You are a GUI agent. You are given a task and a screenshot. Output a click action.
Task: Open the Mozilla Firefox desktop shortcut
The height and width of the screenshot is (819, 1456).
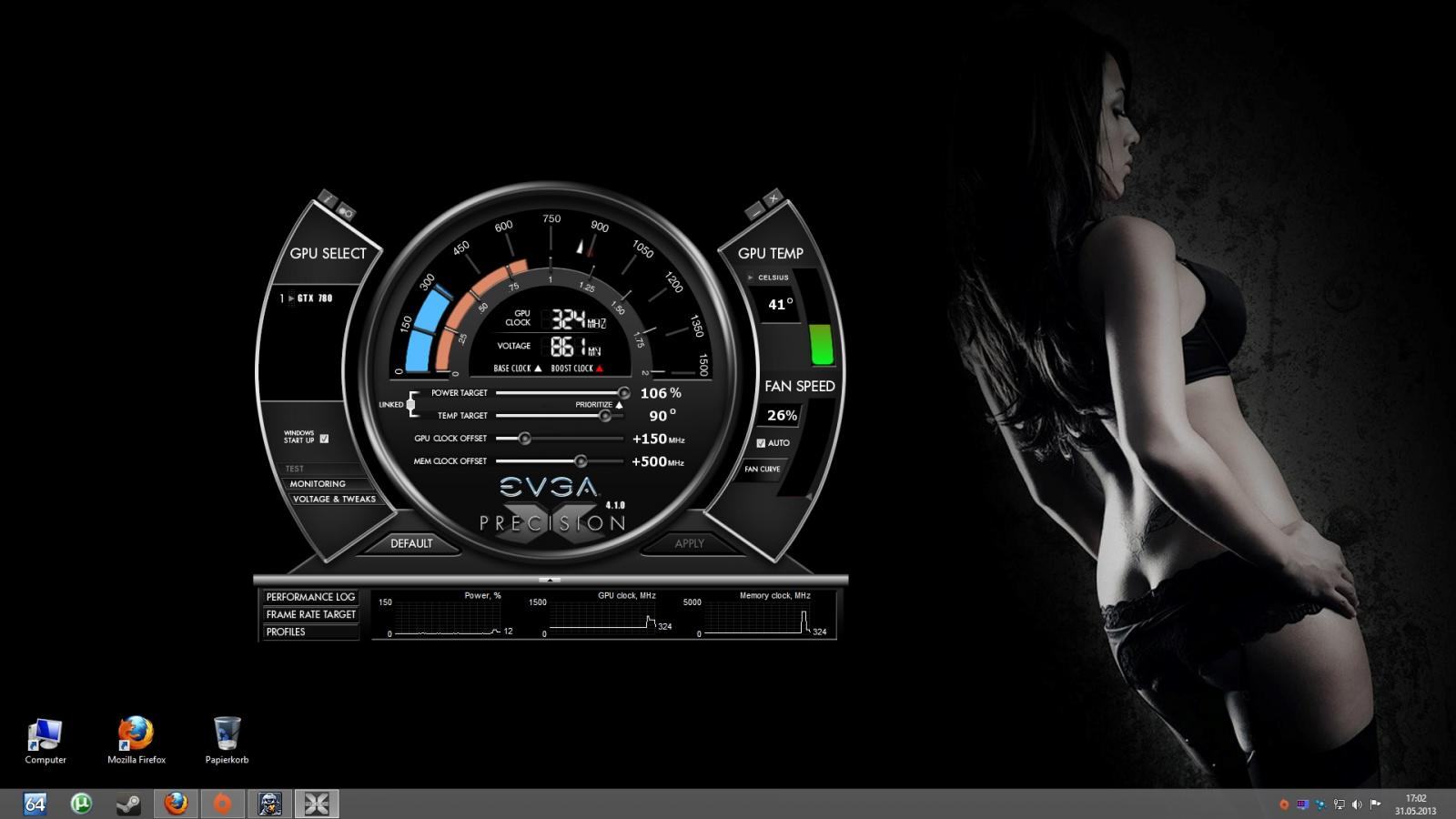[136, 740]
